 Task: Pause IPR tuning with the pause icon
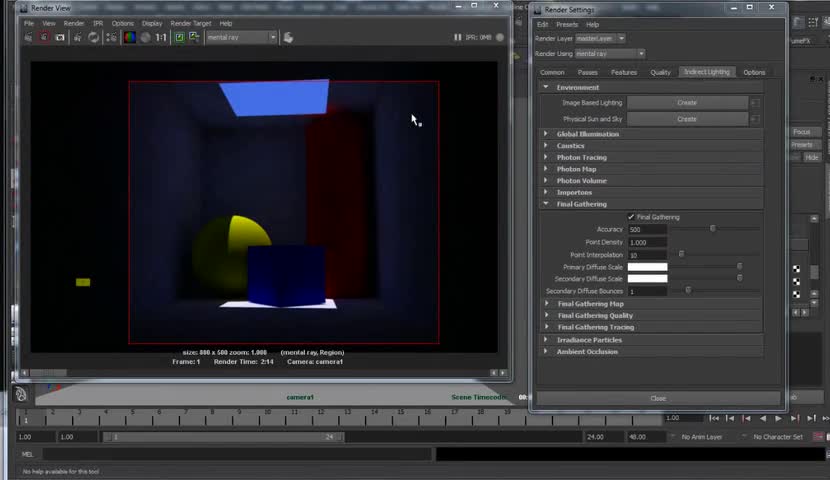coord(457,38)
